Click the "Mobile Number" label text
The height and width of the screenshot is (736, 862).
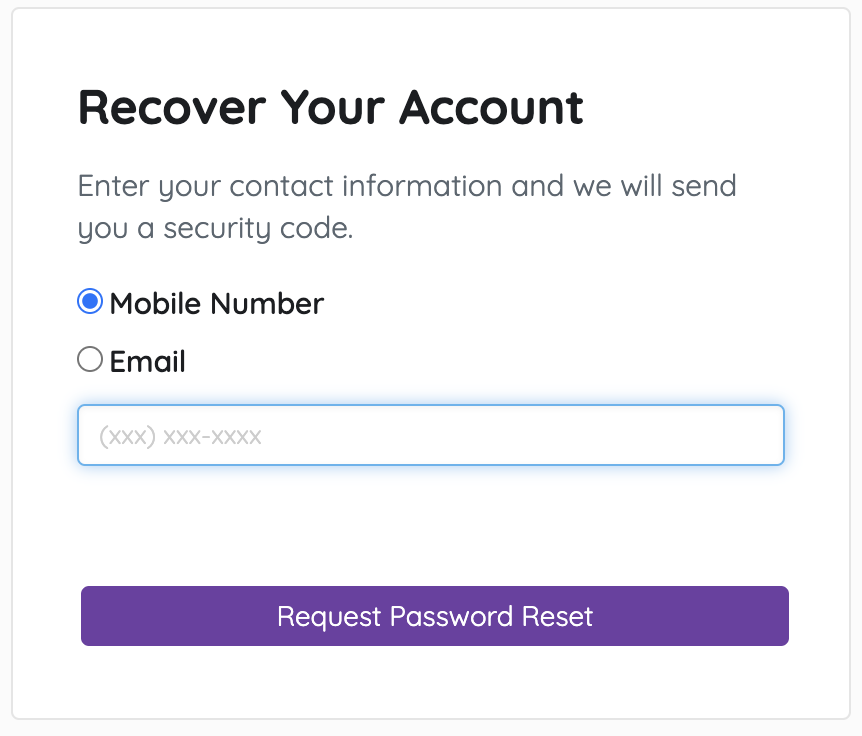tap(217, 303)
